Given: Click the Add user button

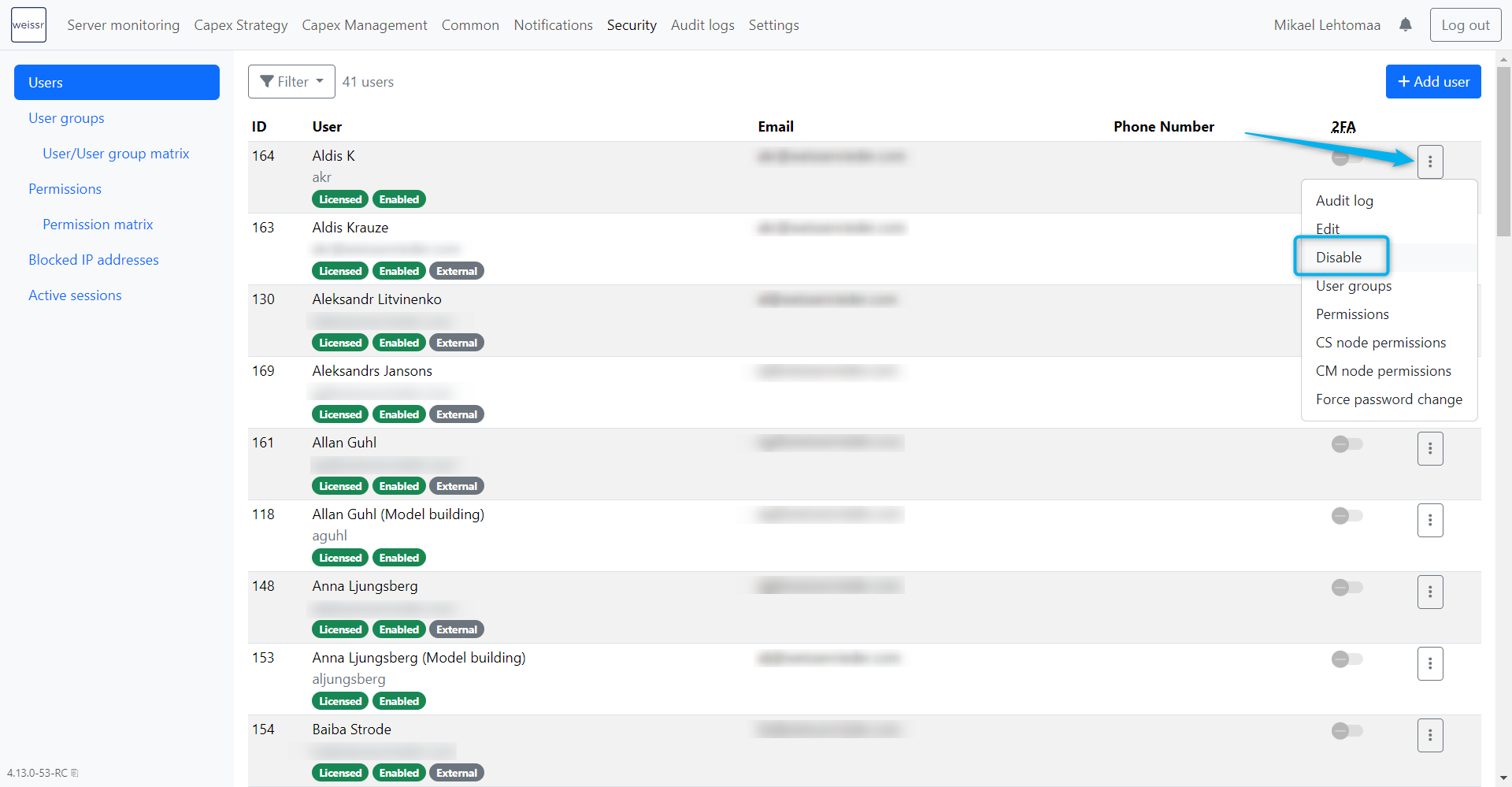Looking at the screenshot, I should (x=1433, y=82).
